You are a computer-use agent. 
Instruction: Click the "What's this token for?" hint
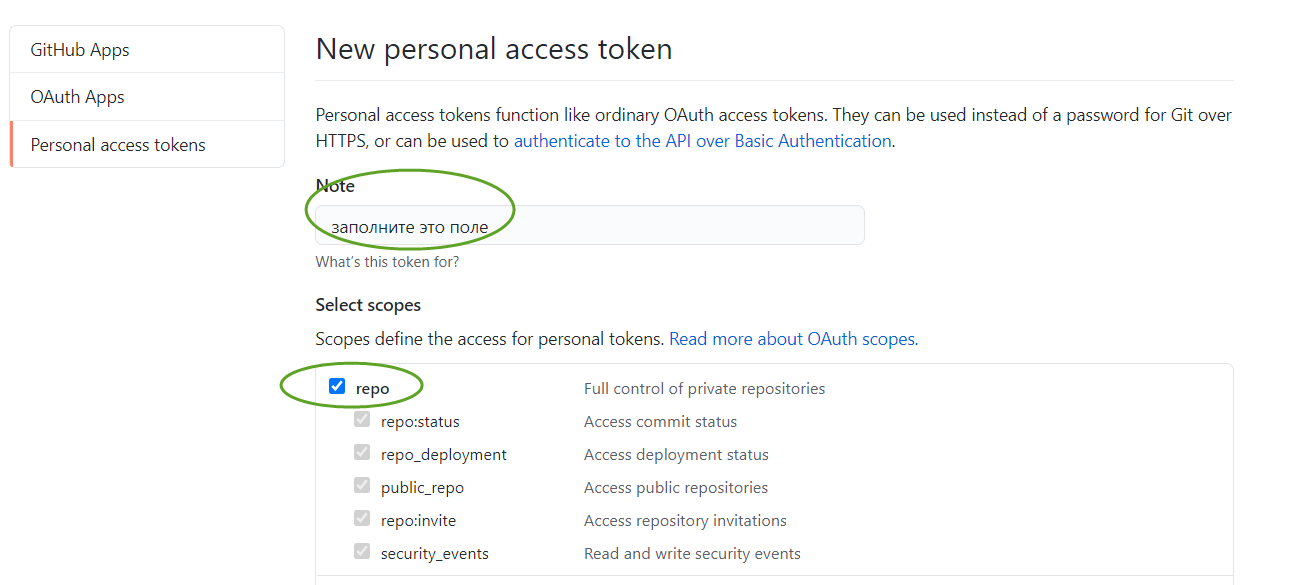[x=387, y=263]
